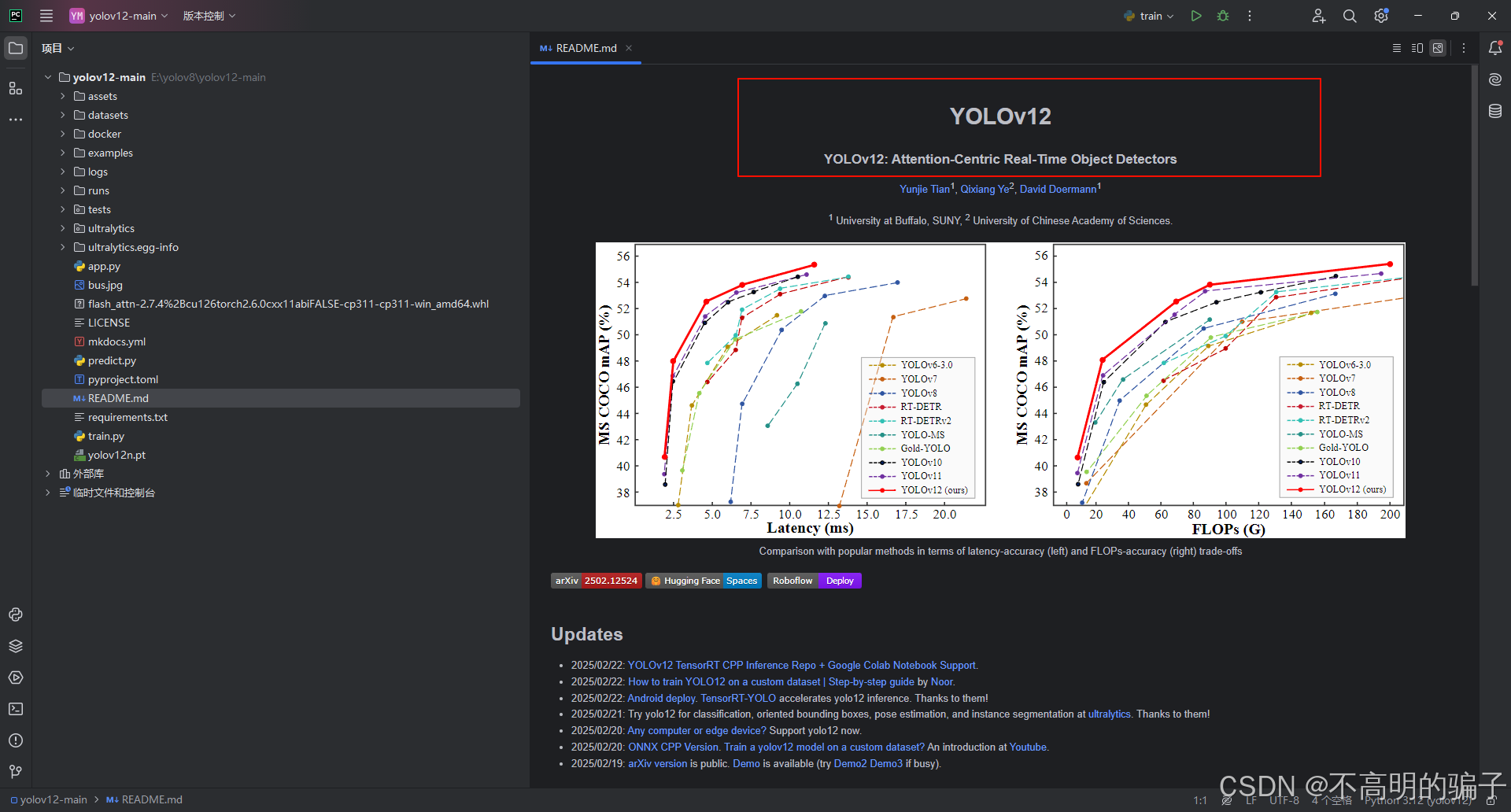Open Demo2 link in updates
The height and width of the screenshot is (812, 1511).
[850, 764]
